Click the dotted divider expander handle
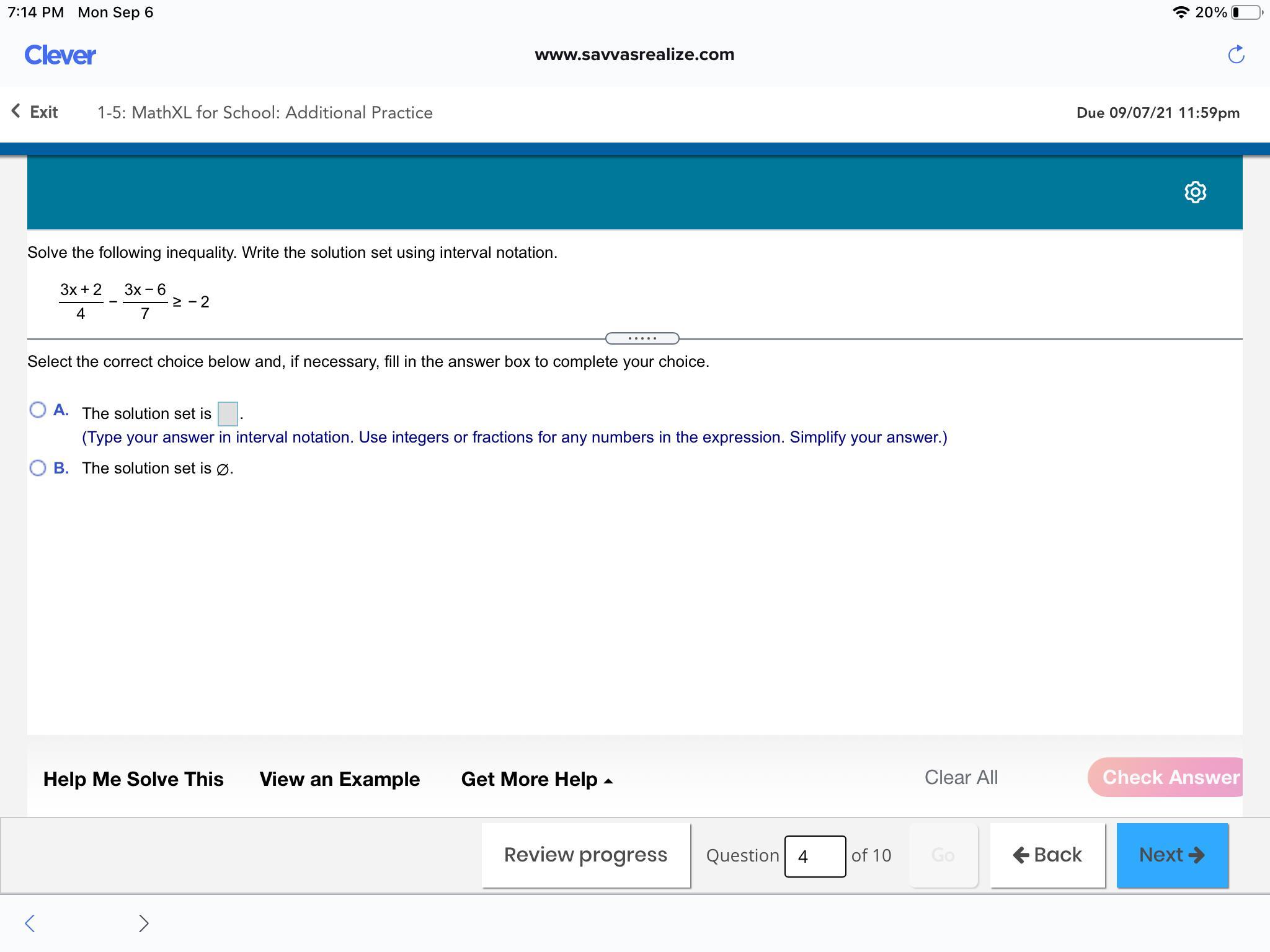The width and height of the screenshot is (1270, 952). pyautogui.click(x=642, y=338)
